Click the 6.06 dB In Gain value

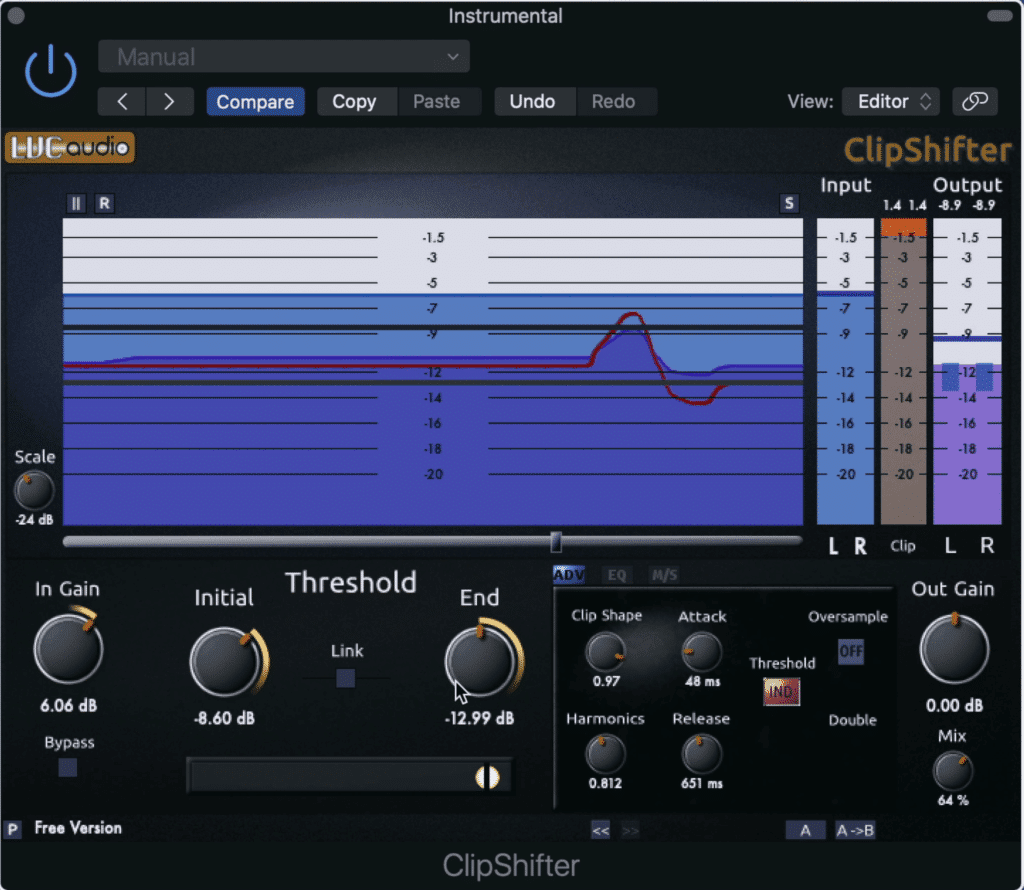pyautogui.click(x=68, y=706)
